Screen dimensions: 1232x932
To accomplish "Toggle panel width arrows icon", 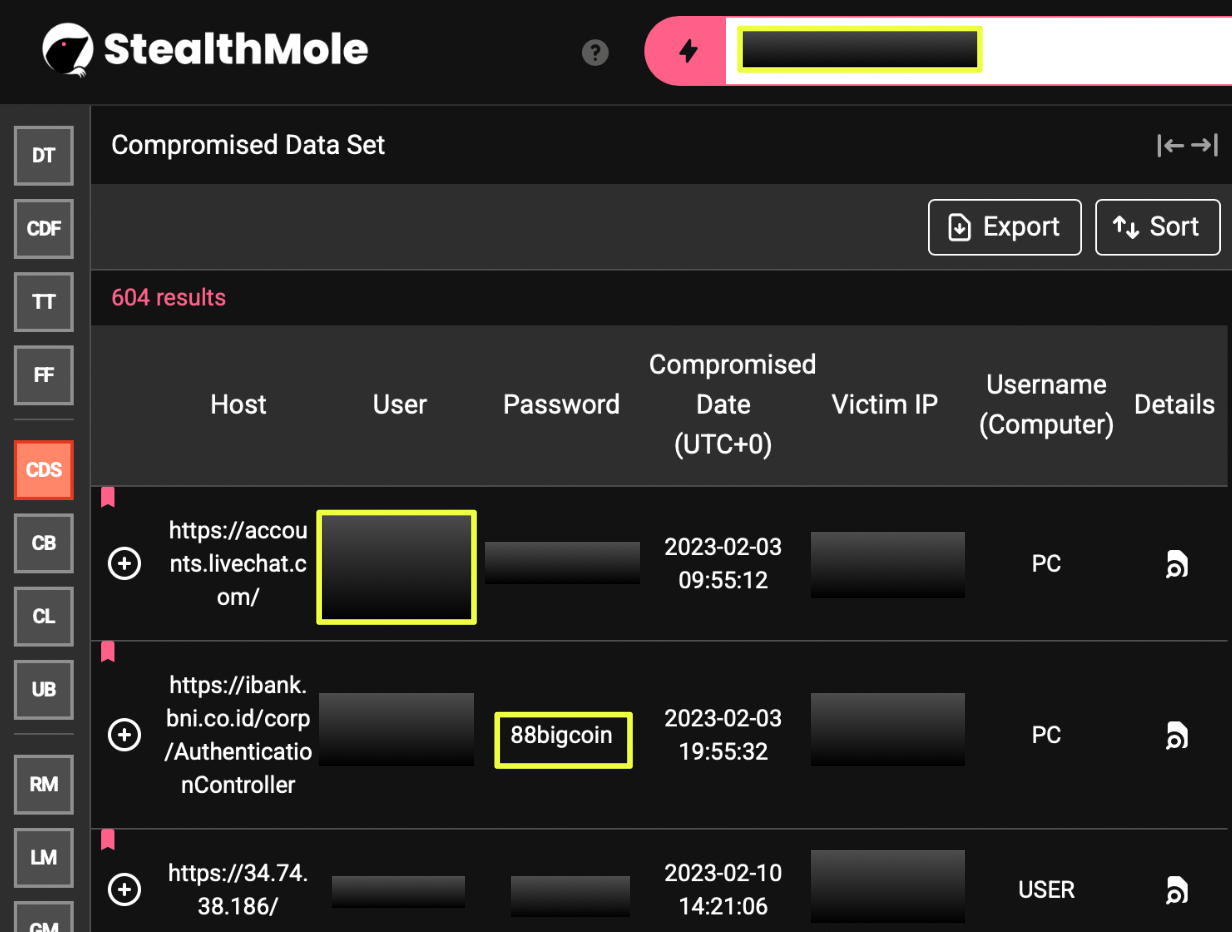I will [x=1187, y=146].
